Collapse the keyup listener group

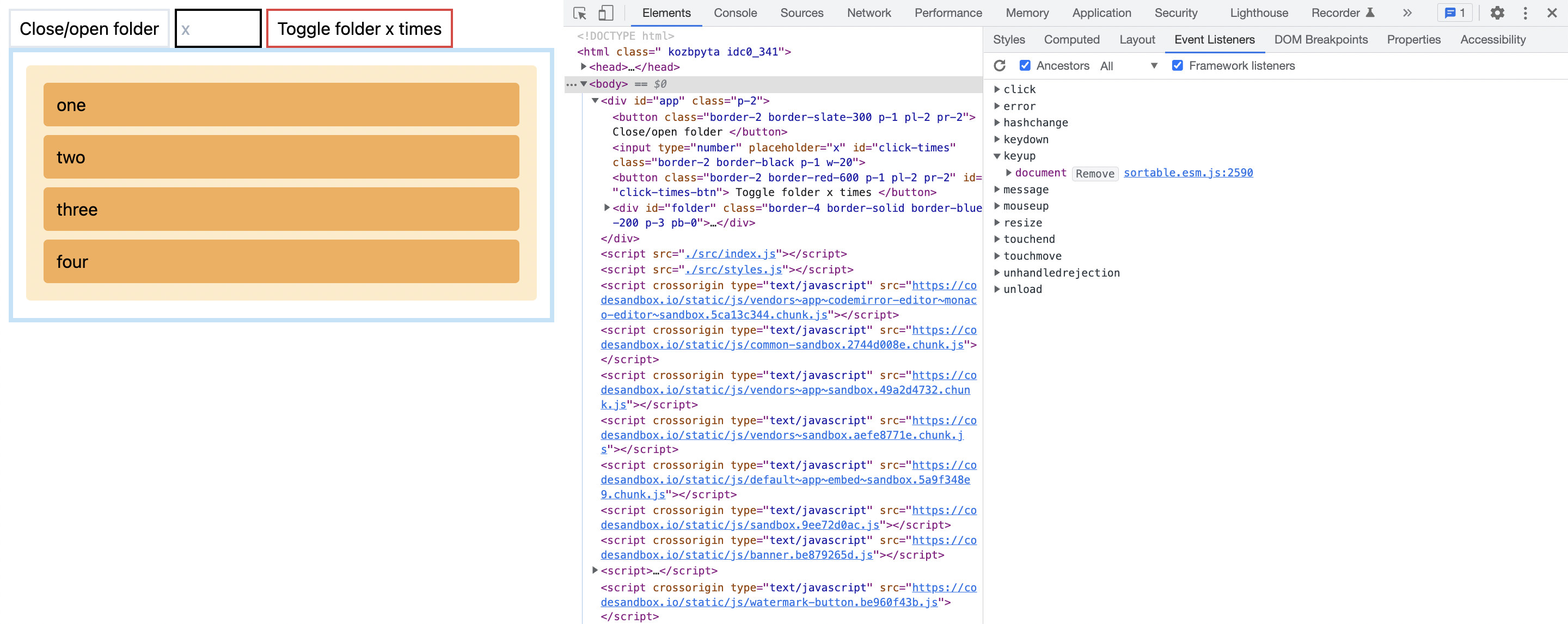click(x=997, y=156)
